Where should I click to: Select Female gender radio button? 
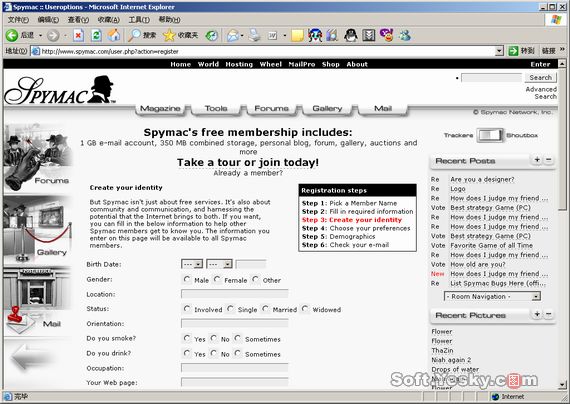pos(217,279)
